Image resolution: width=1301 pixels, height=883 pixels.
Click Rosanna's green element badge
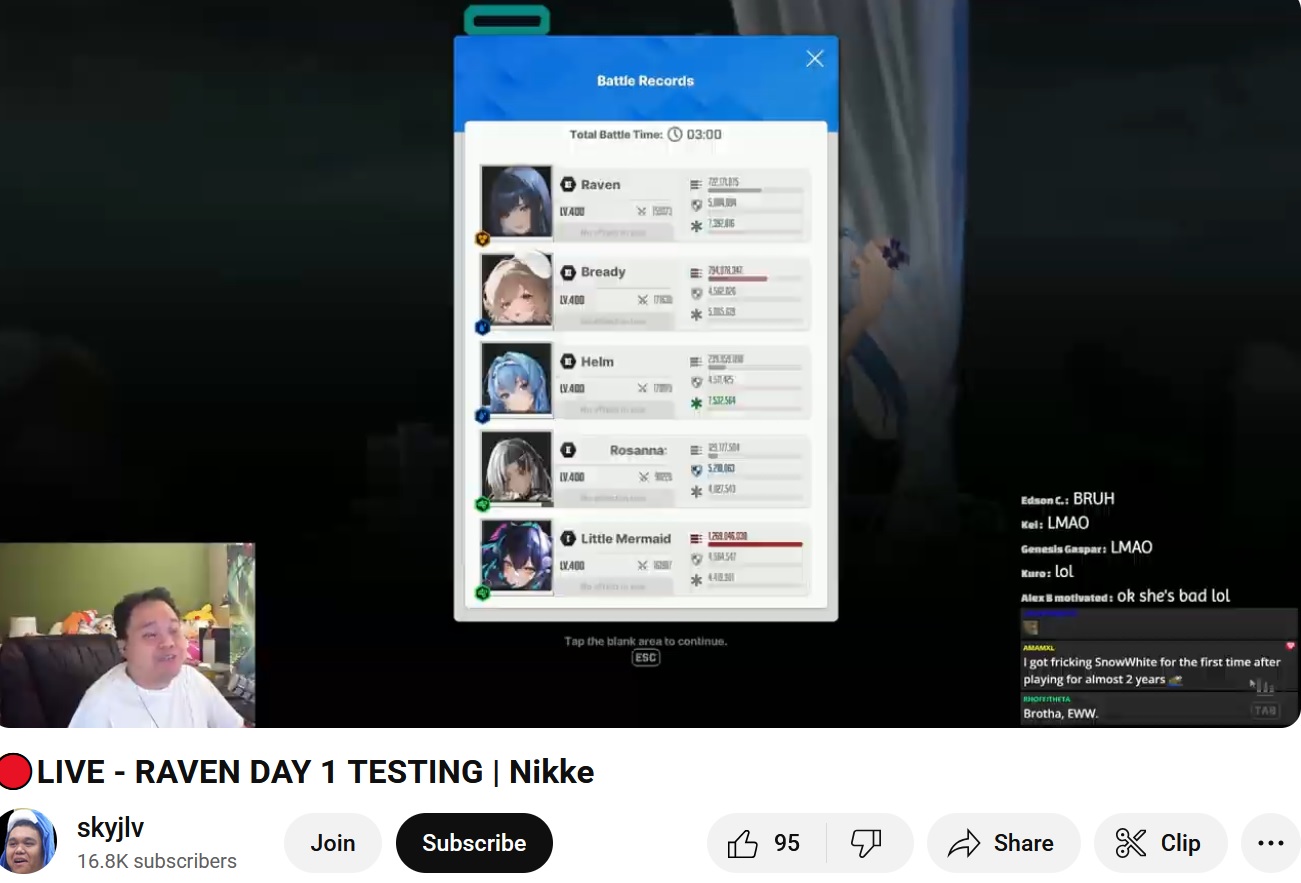pos(482,504)
